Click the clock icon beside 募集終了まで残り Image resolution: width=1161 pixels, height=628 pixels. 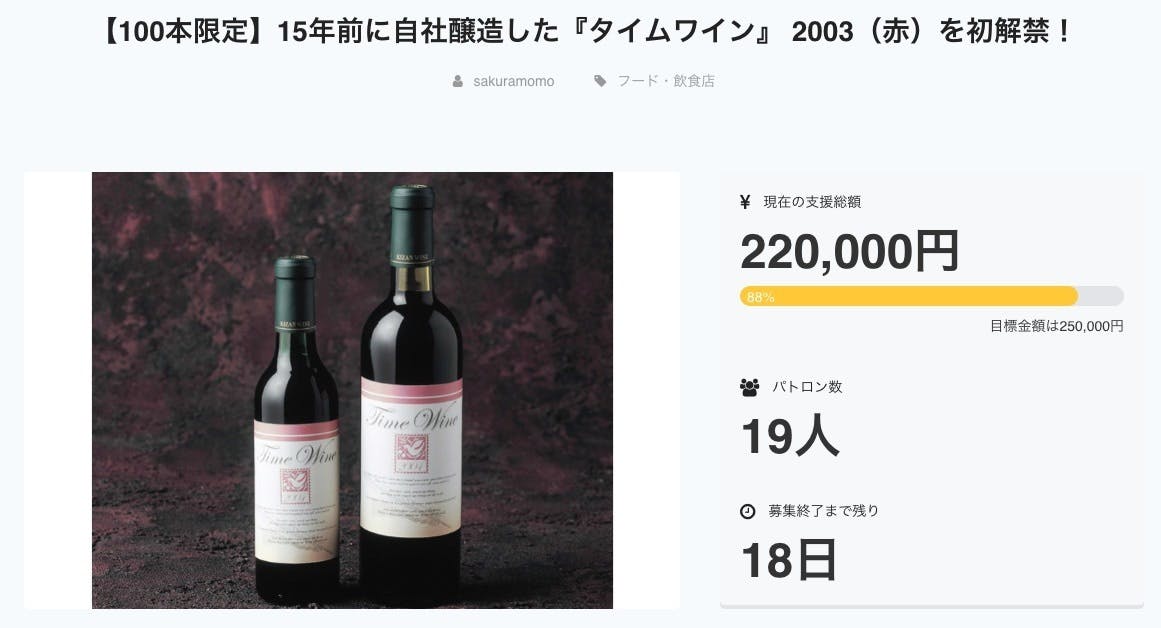748,511
